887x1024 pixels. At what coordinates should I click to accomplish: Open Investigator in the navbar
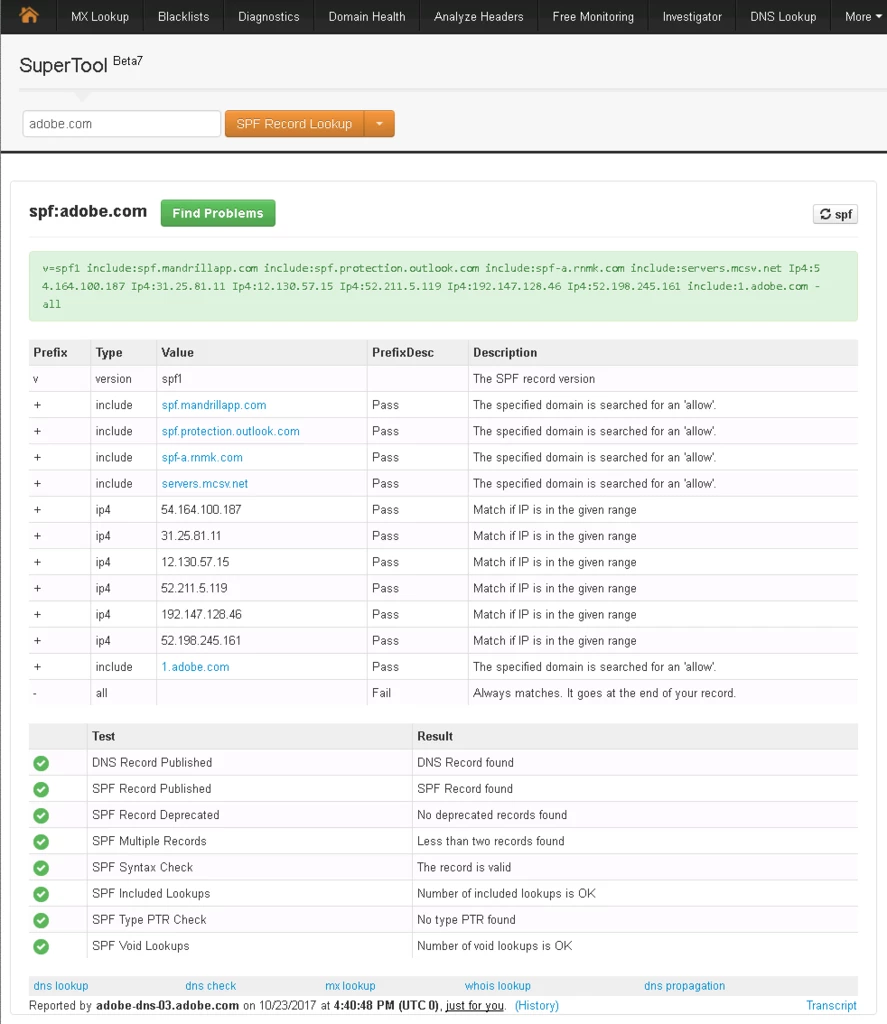pos(692,16)
